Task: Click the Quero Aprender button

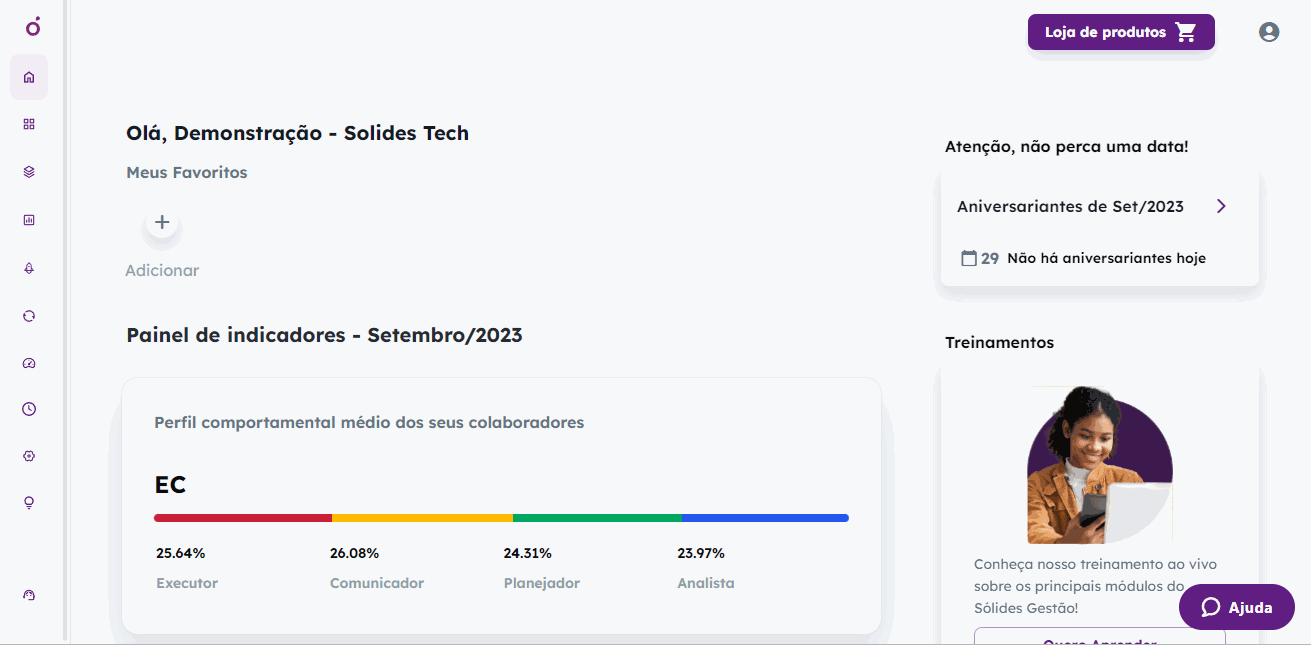Action: (1100, 637)
